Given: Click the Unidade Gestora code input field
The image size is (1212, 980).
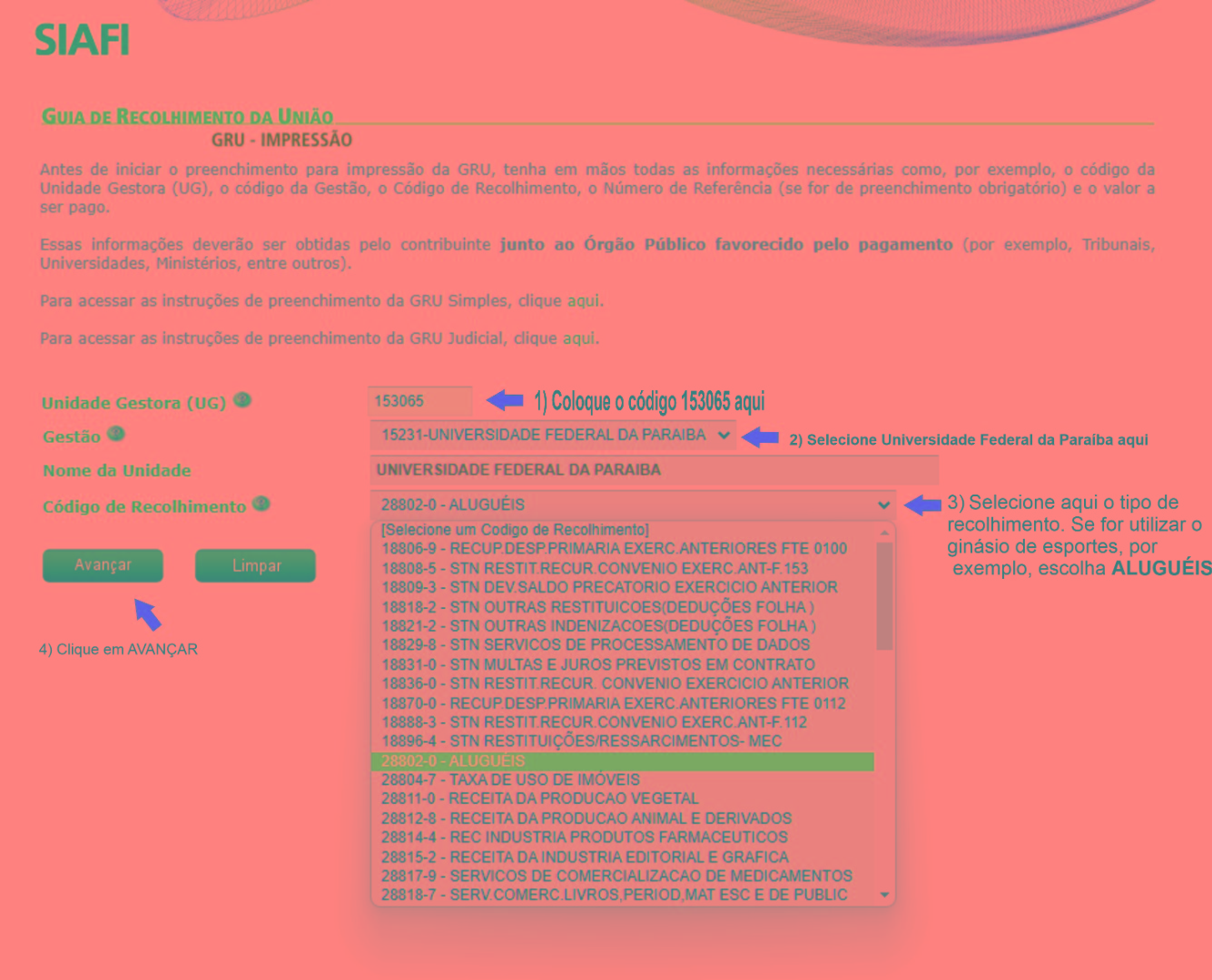Looking at the screenshot, I should 419,401.
